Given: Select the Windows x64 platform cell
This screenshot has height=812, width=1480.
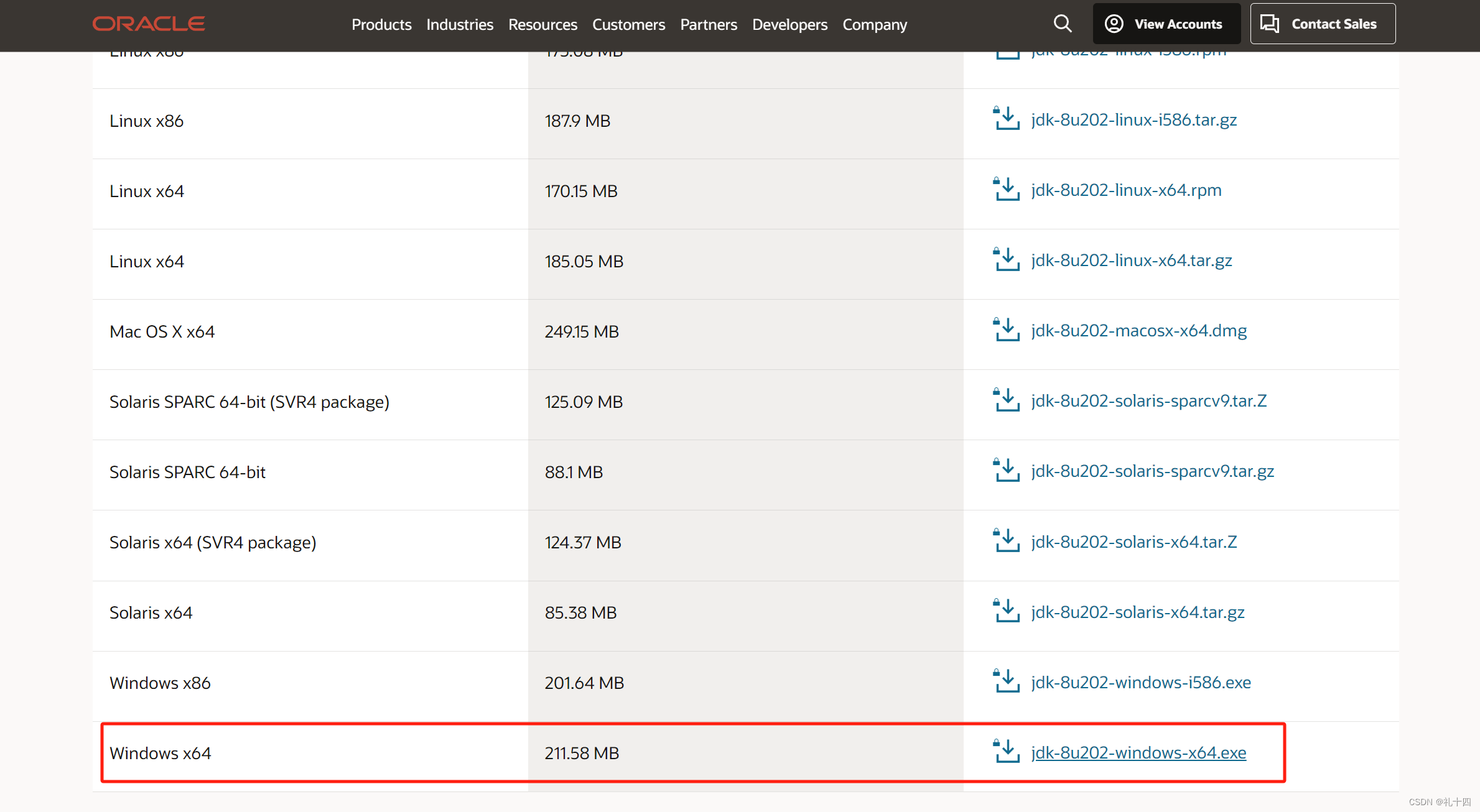Looking at the screenshot, I should coord(310,756).
